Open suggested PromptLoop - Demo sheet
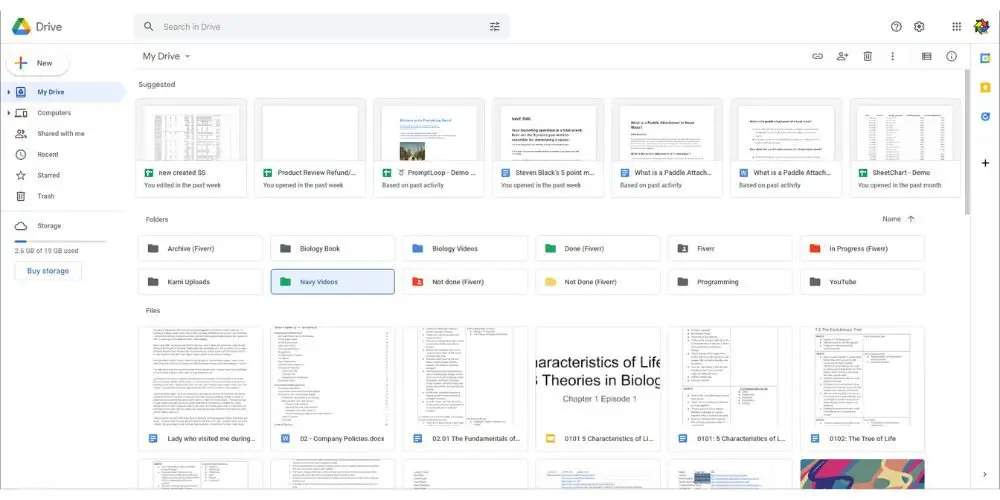 [x=429, y=147]
